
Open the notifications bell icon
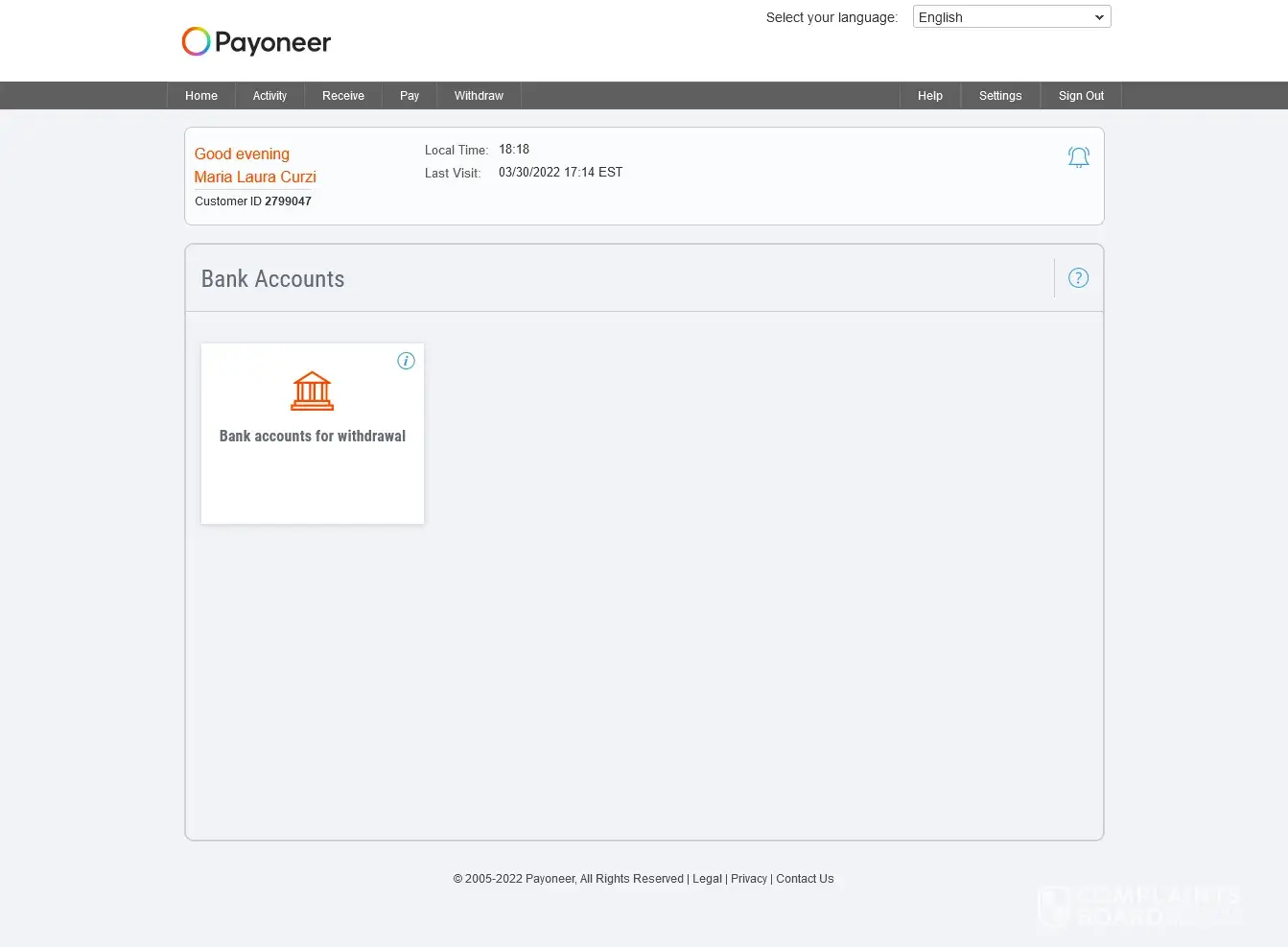pos(1079,157)
